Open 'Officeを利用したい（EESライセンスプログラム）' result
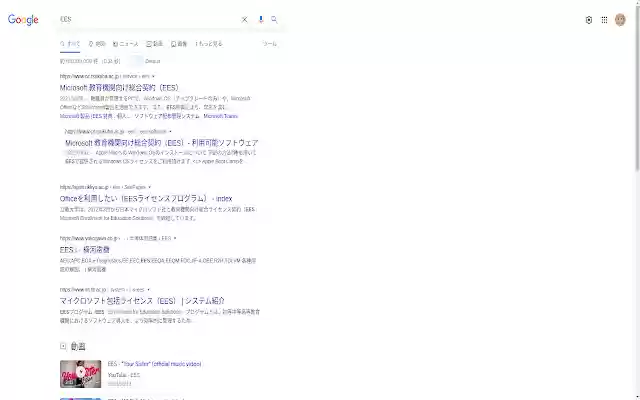Viewport: 640px width, 400px height. tap(146, 199)
